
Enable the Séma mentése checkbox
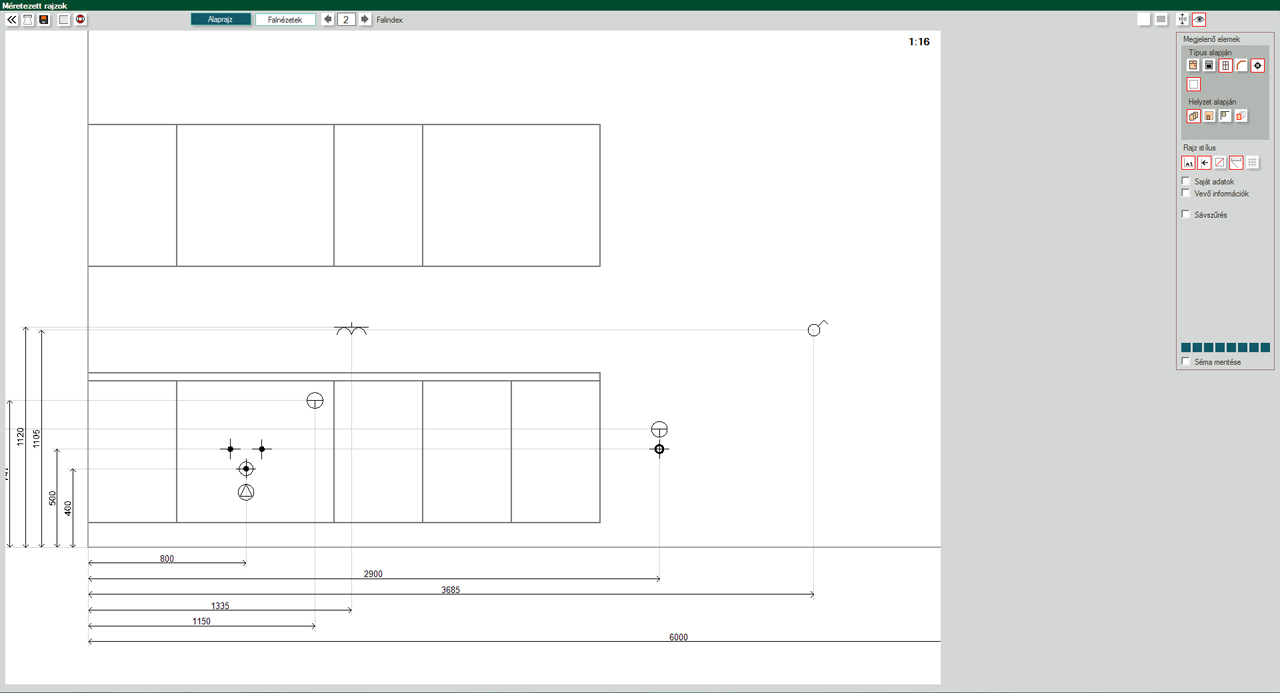coord(1186,361)
